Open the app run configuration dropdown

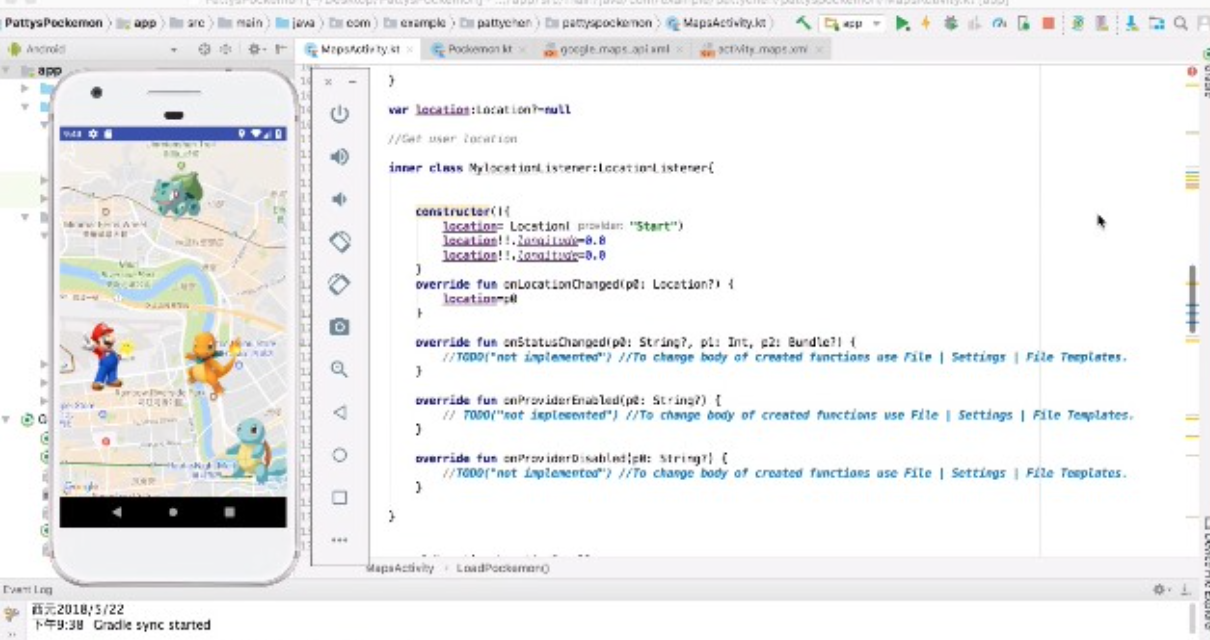(x=851, y=23)
